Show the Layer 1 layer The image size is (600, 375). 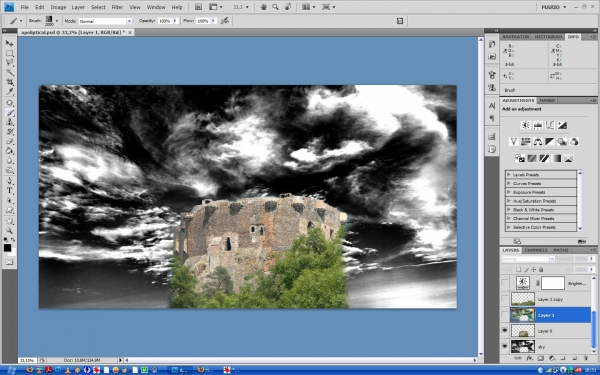(505, 315)
